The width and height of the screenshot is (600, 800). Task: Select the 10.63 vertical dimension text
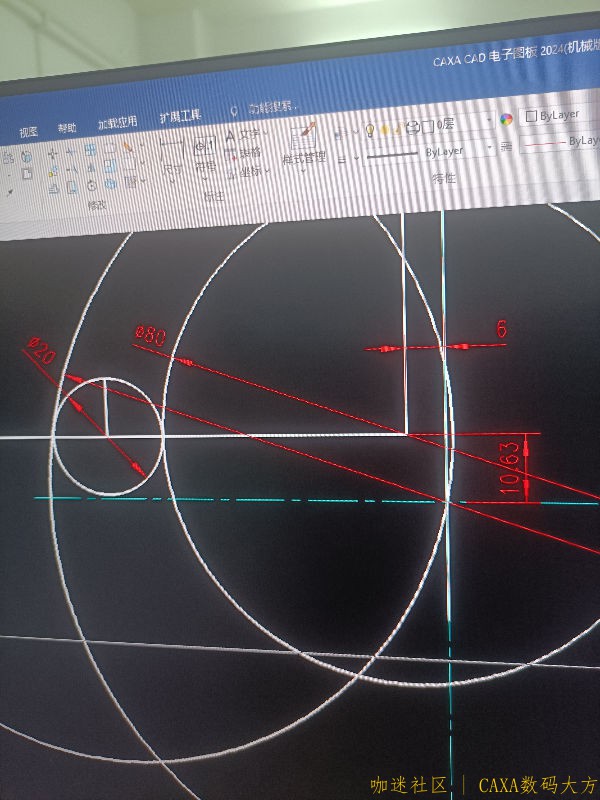510,468
